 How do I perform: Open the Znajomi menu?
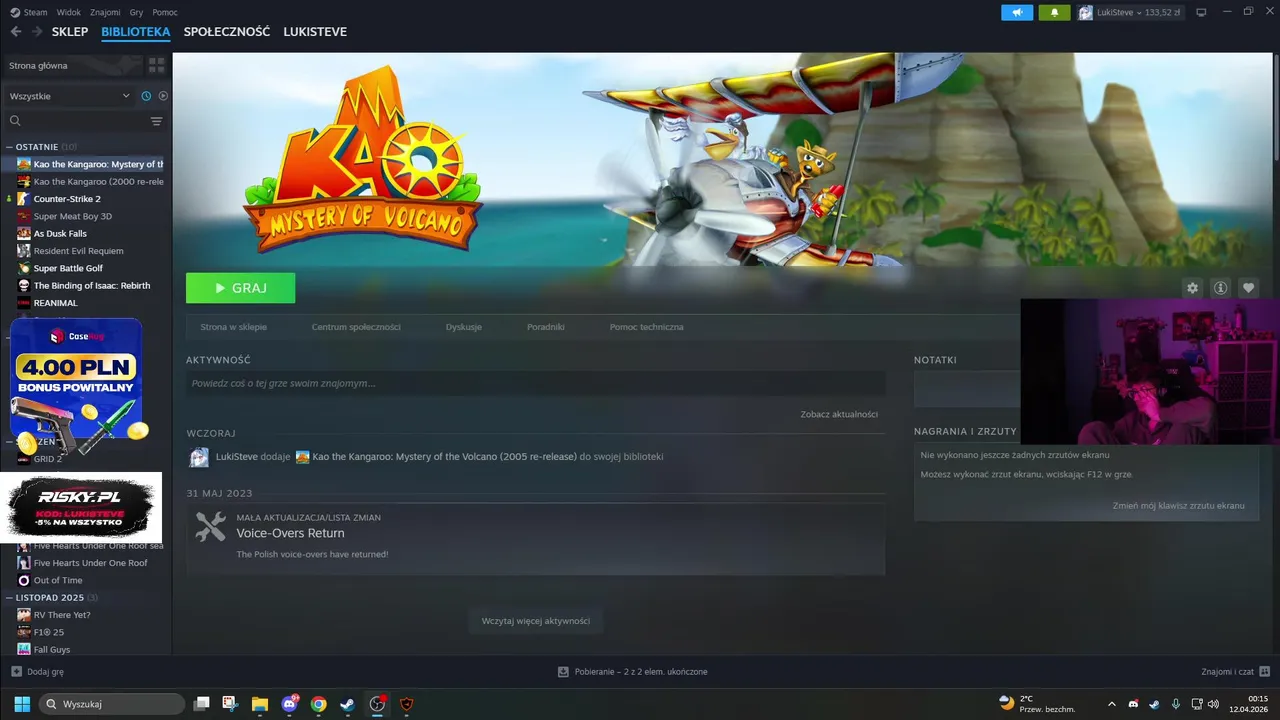(x=105, y=12)
